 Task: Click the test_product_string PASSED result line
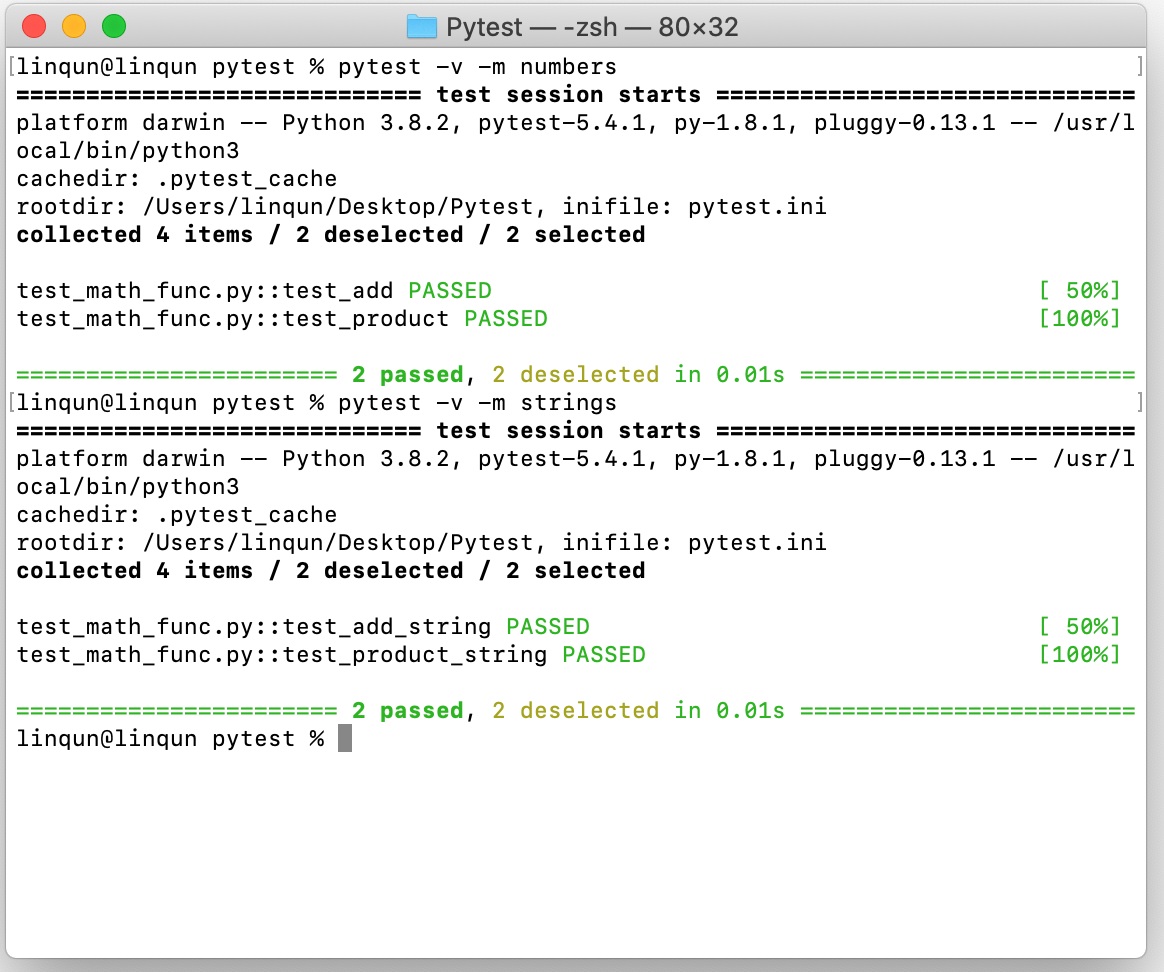331,655
